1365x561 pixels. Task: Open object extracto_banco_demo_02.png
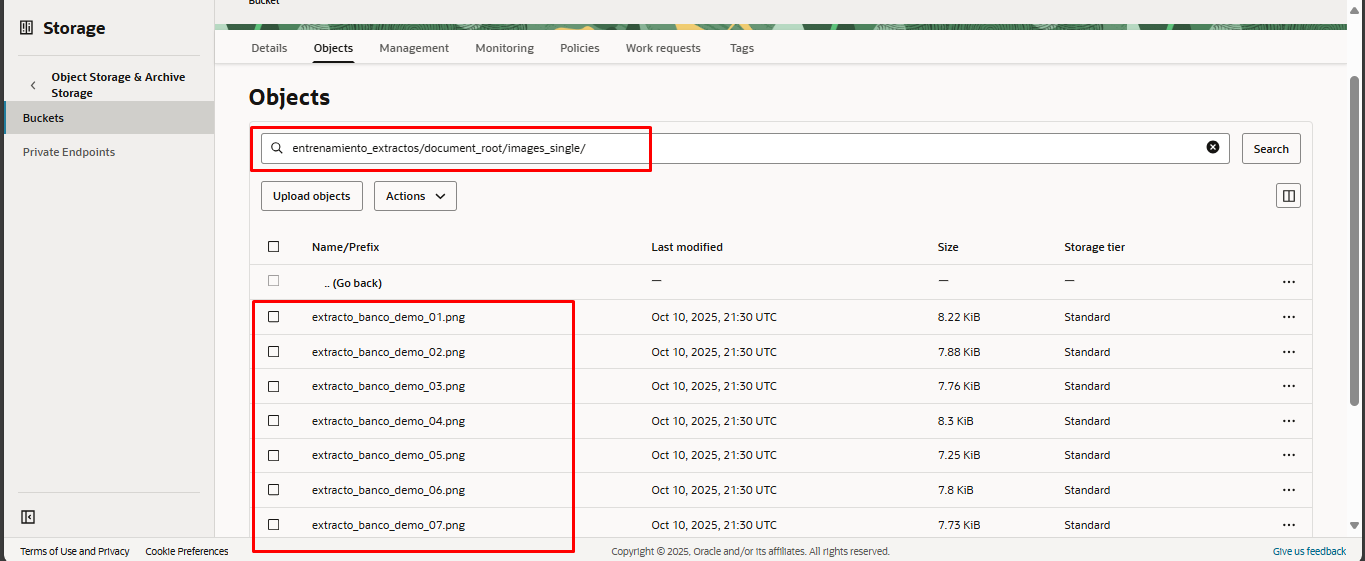click(x=388, y=352)
